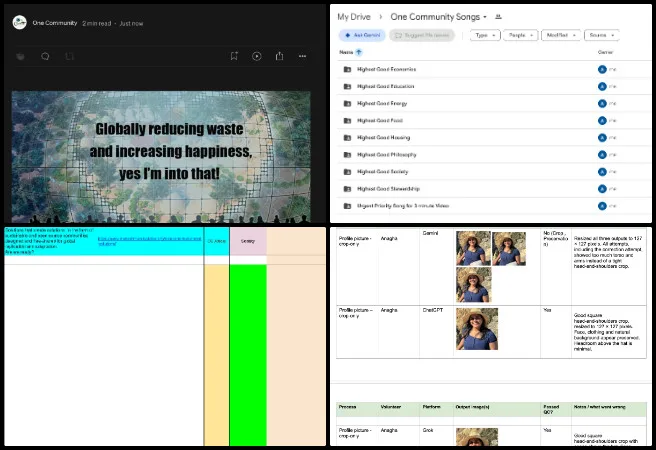
Task: Click the Platform header in the green table row
Action: 436,409
